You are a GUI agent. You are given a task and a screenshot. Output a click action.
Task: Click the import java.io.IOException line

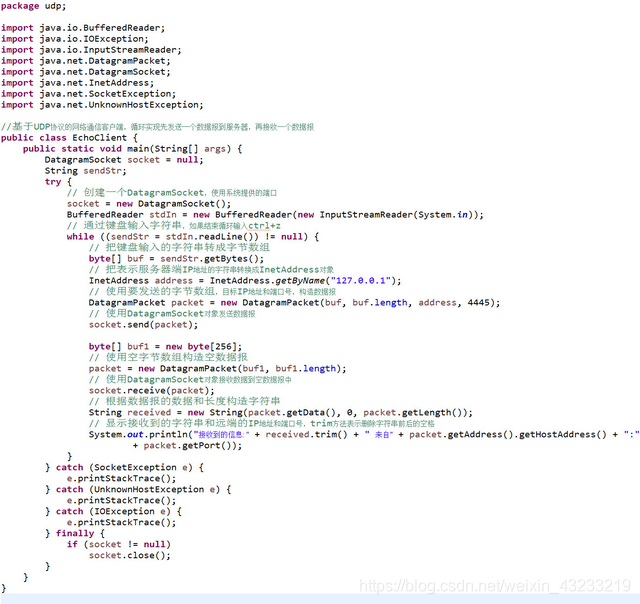[x=75, y=39]
